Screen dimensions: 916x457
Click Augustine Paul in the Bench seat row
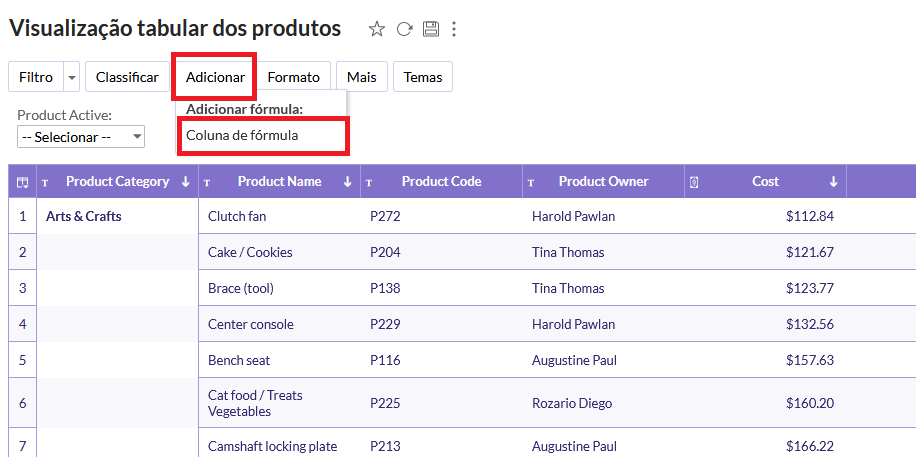click(x=574, y=360)
